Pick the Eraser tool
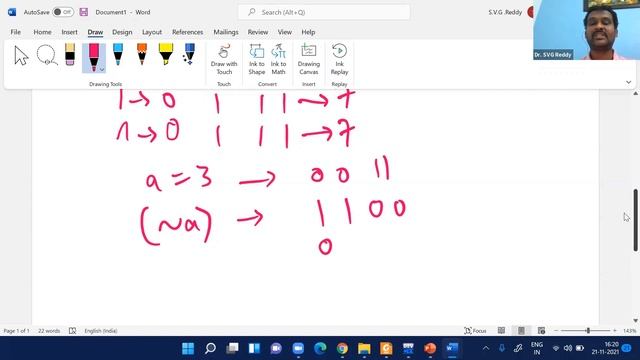 (x=70, y=55)
